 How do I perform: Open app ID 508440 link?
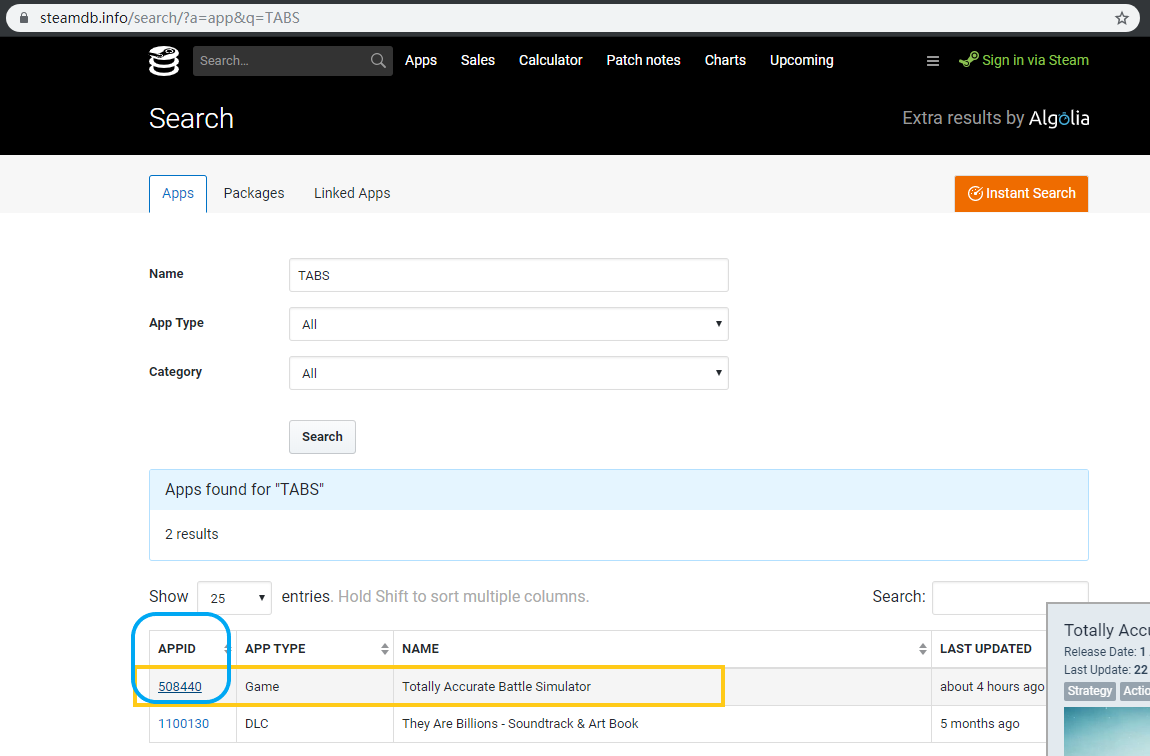pos(180,687)
